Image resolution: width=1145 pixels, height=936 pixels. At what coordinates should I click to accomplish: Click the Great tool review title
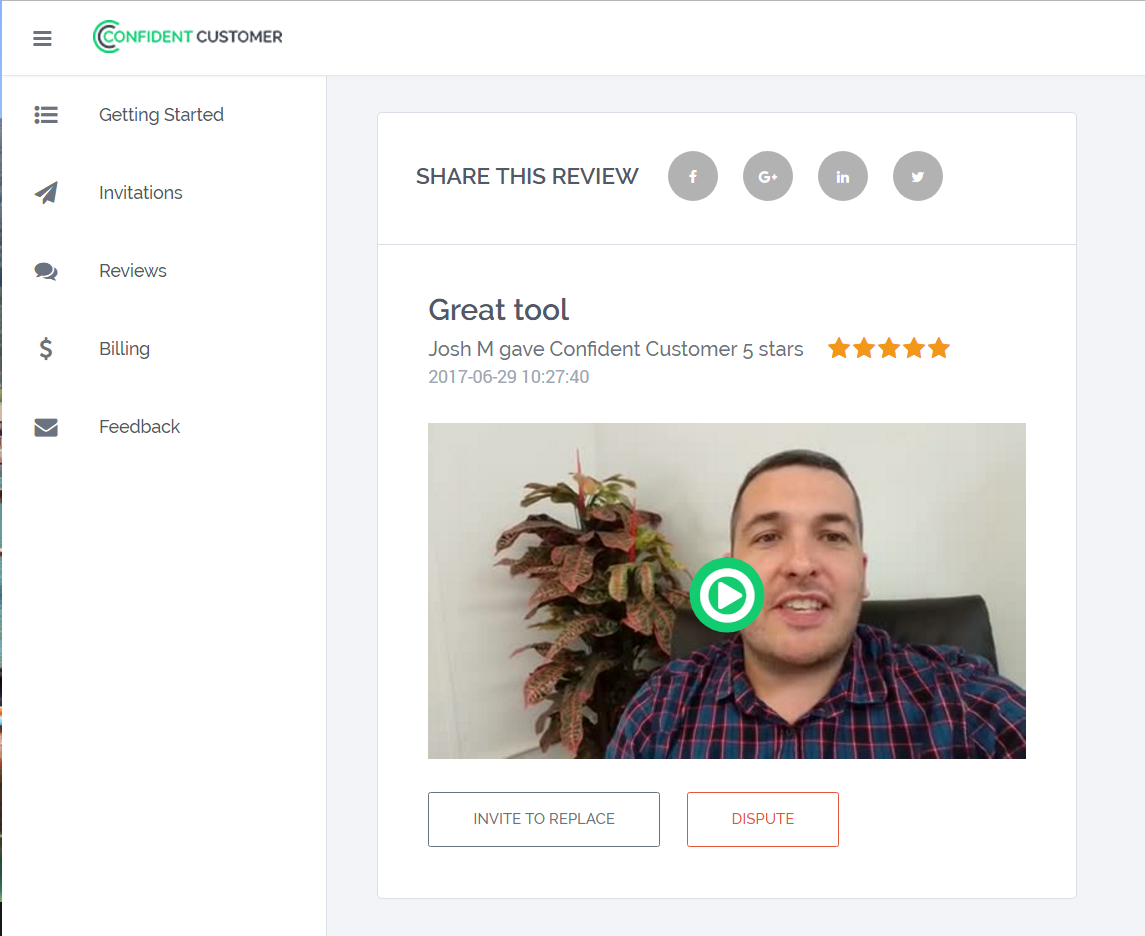click(499, 310)
